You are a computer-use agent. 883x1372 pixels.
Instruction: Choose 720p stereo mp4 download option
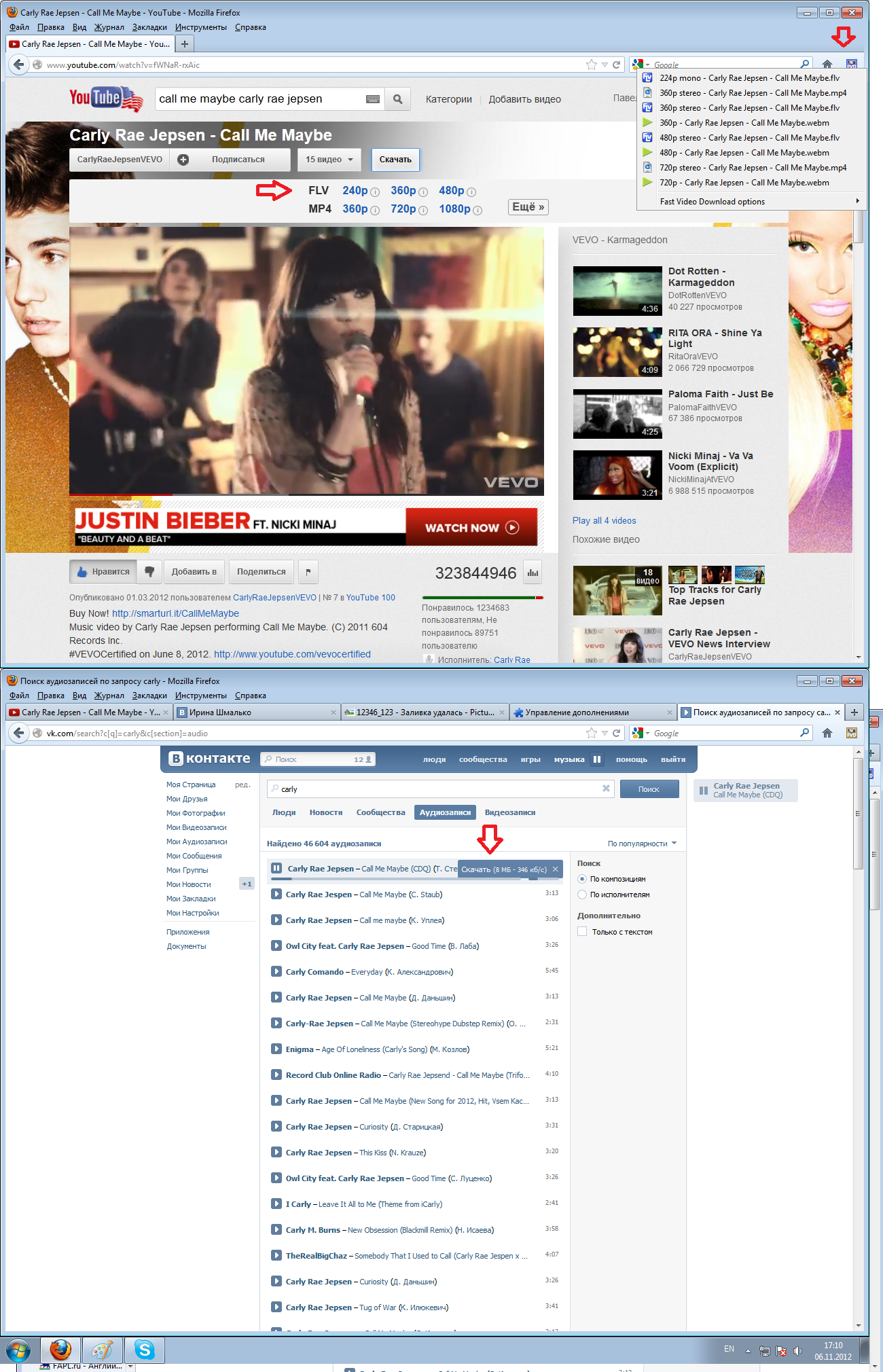point(752,168)
